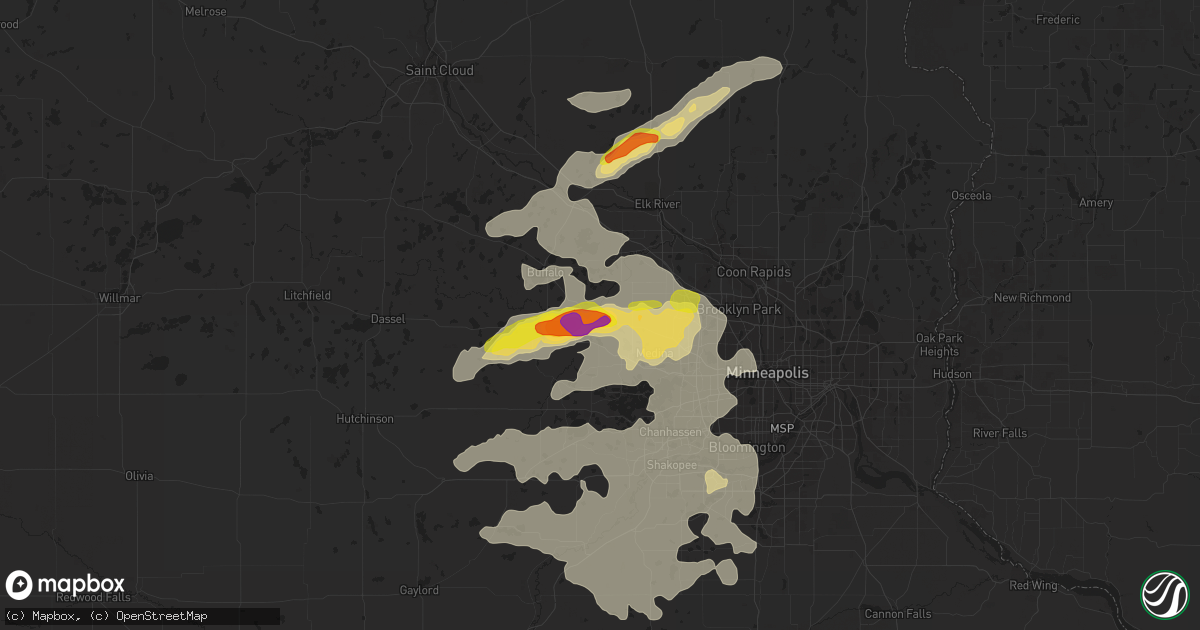Select the Bloomington label
Image resolution: width=1200 pixels, height=630 pixels.
[747, 448]
